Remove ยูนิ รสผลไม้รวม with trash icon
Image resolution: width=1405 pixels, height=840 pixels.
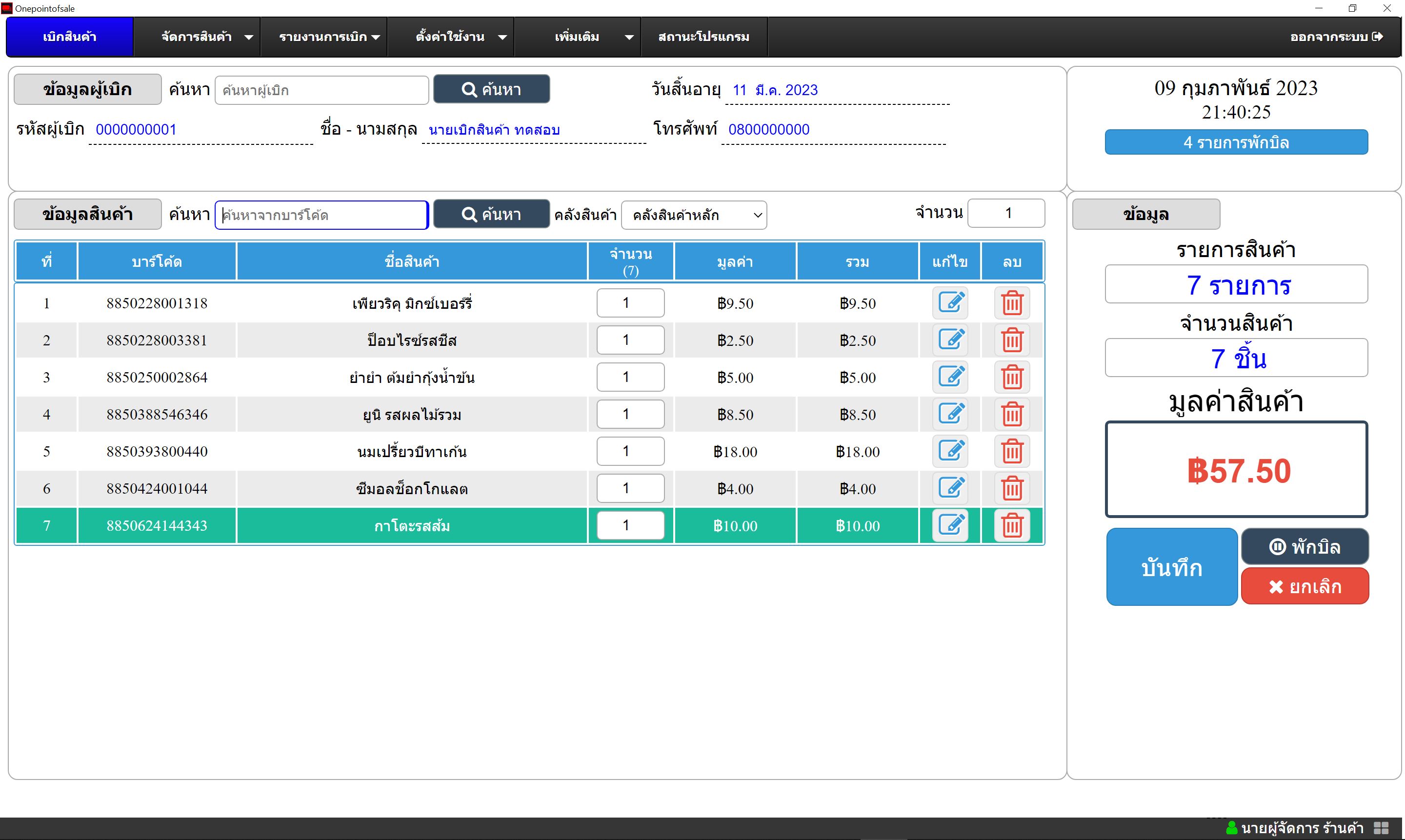(1012, 414)
